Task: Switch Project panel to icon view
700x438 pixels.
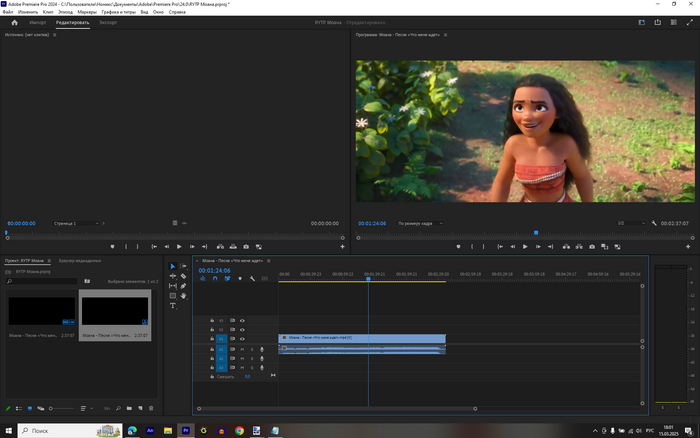Action: tap(30, 409)
